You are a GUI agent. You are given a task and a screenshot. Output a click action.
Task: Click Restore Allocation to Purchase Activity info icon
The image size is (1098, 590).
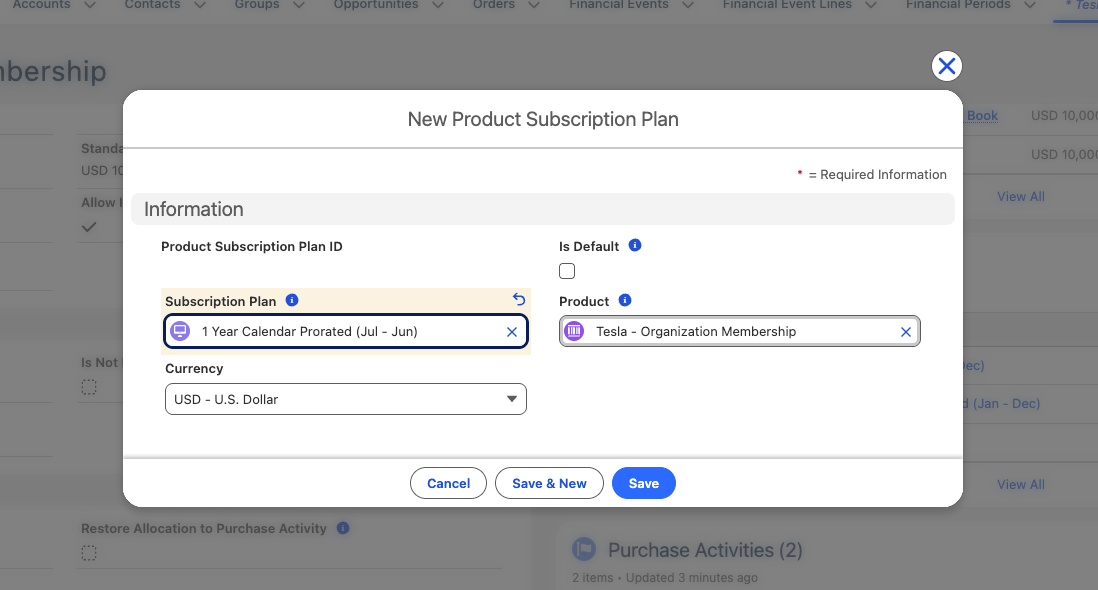(x=343, y=528)
